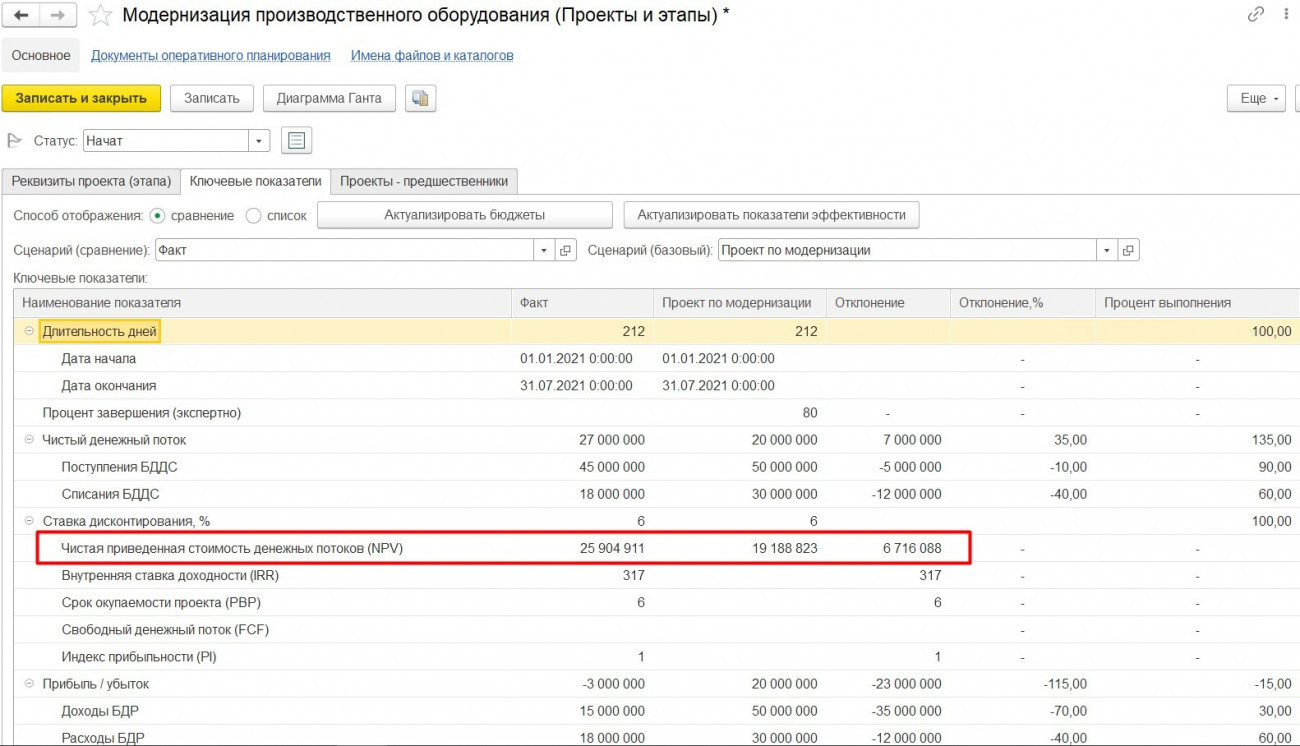Select Внутренняя ставка доходности (IRR) row
This screenshot has width=1300, height=746.
[657, 575]
